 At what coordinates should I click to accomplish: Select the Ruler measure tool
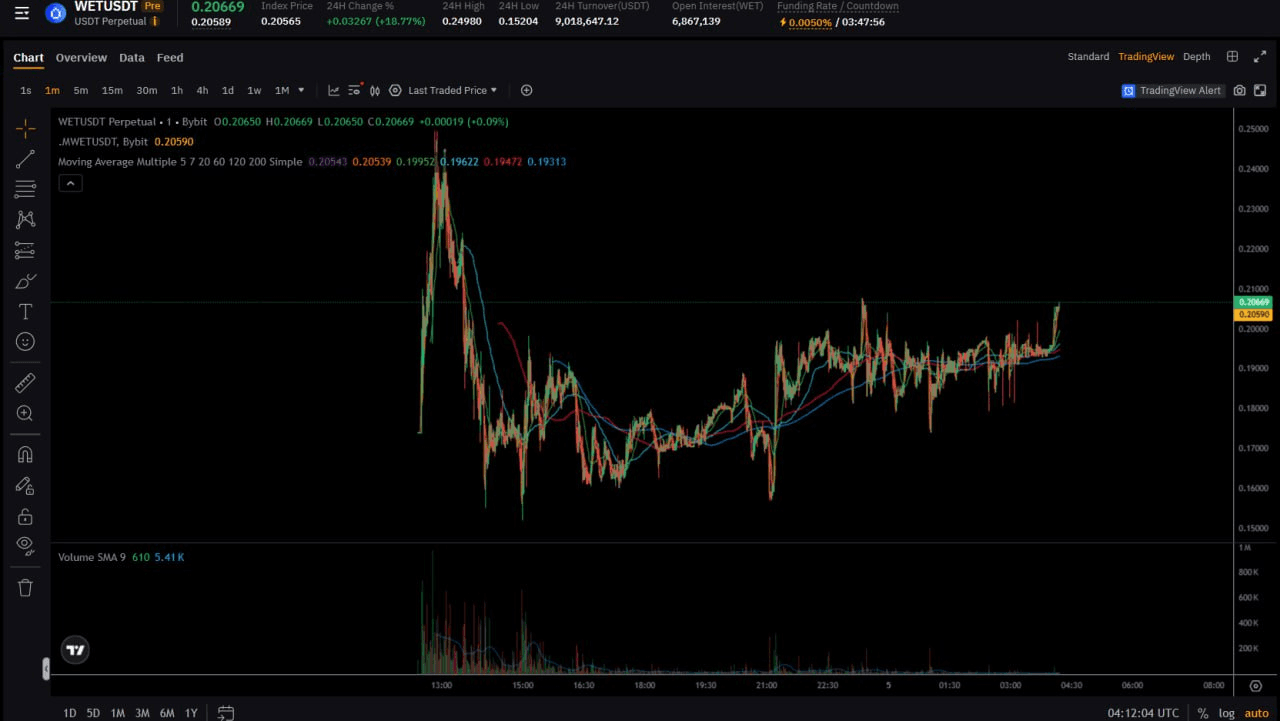click(25, 382)
